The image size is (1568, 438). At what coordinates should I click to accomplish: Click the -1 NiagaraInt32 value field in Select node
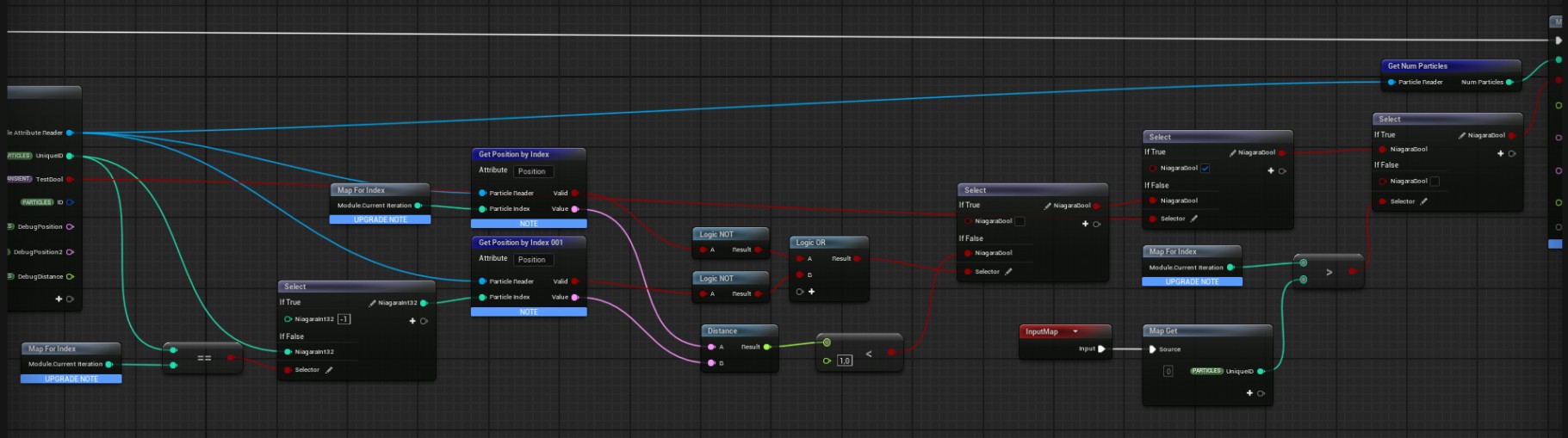pyautogui.click(x=344, y=319)
